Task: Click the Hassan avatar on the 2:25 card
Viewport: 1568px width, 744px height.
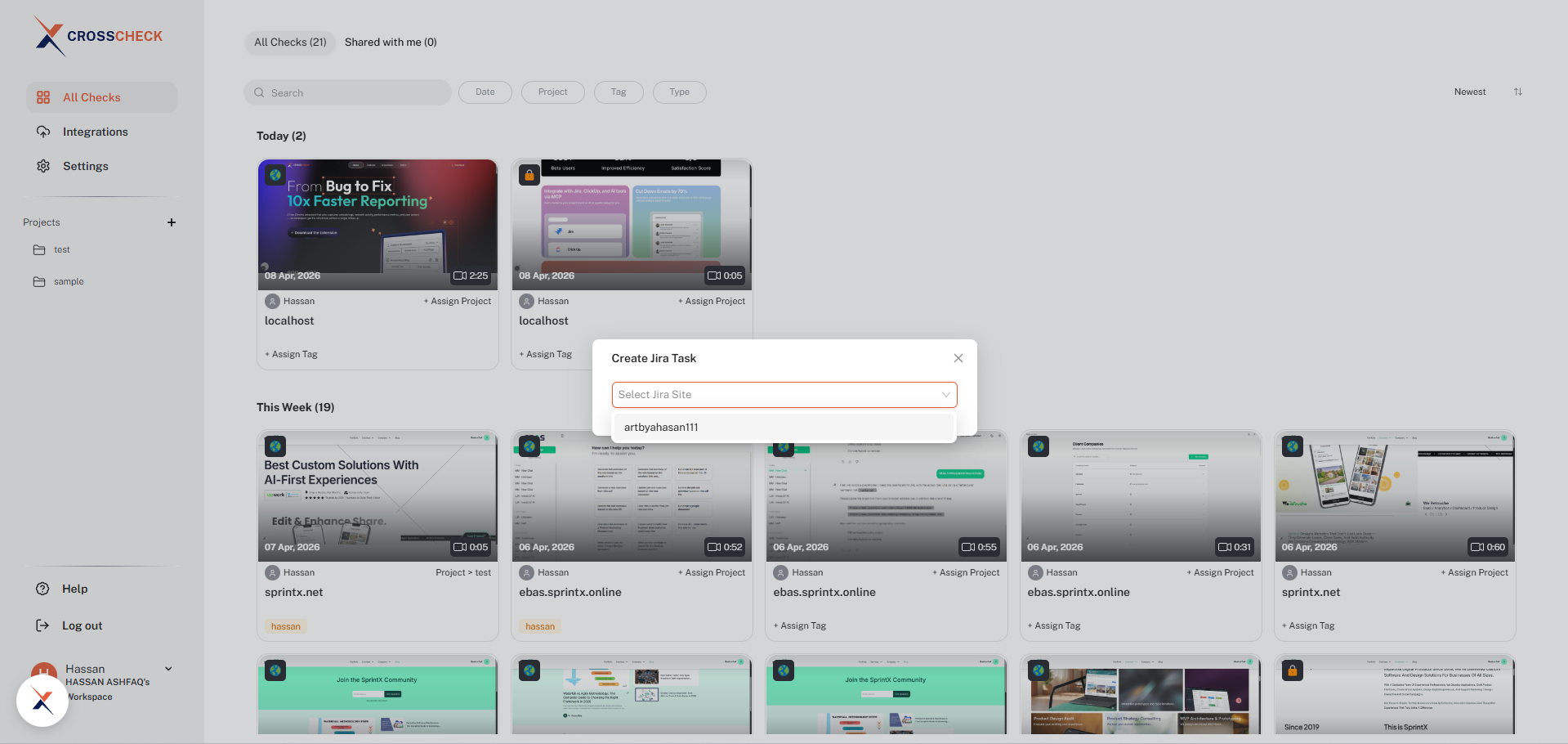Action: (x=272, y=301)
